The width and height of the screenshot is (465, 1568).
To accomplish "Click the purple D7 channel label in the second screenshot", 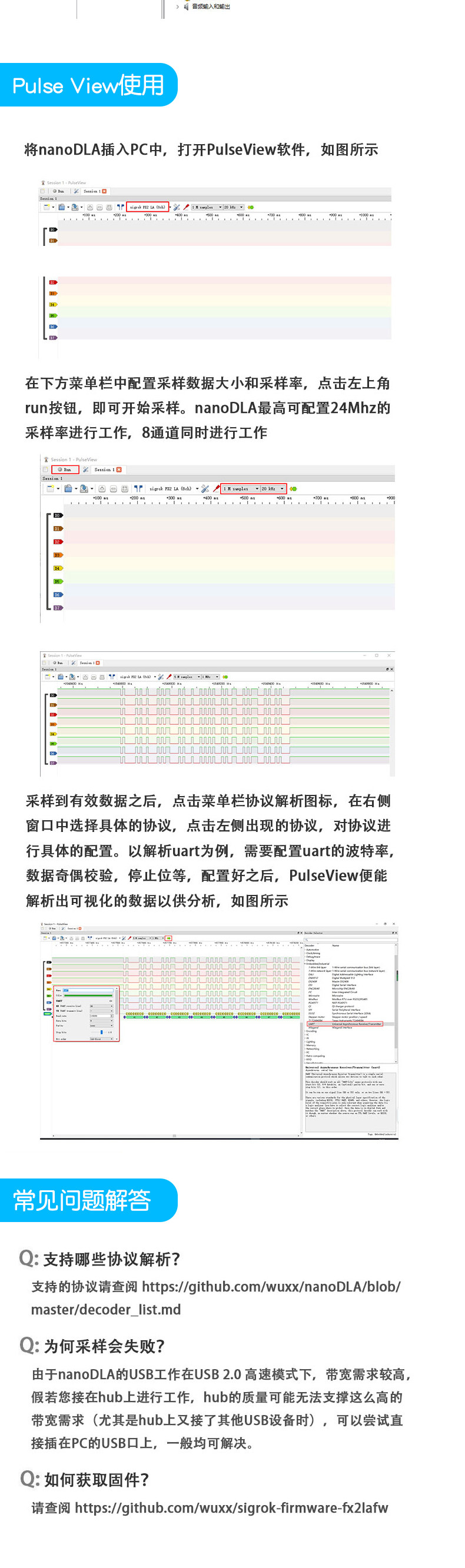I will pyautogui.click(x=58, y=608).
